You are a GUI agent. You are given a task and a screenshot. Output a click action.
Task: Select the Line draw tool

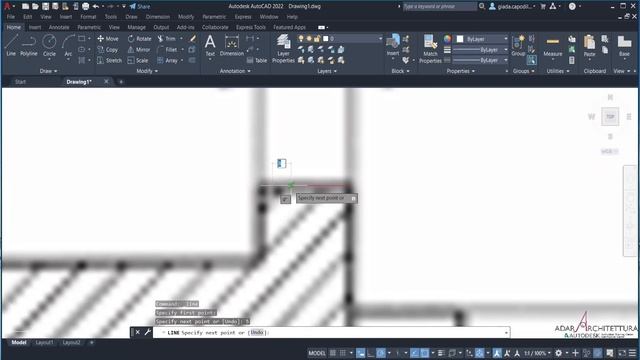point(11,45)
